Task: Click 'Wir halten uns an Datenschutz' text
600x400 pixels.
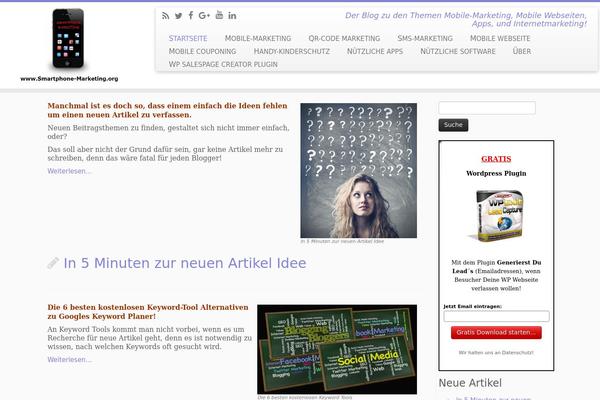Action: coord(496,353)
